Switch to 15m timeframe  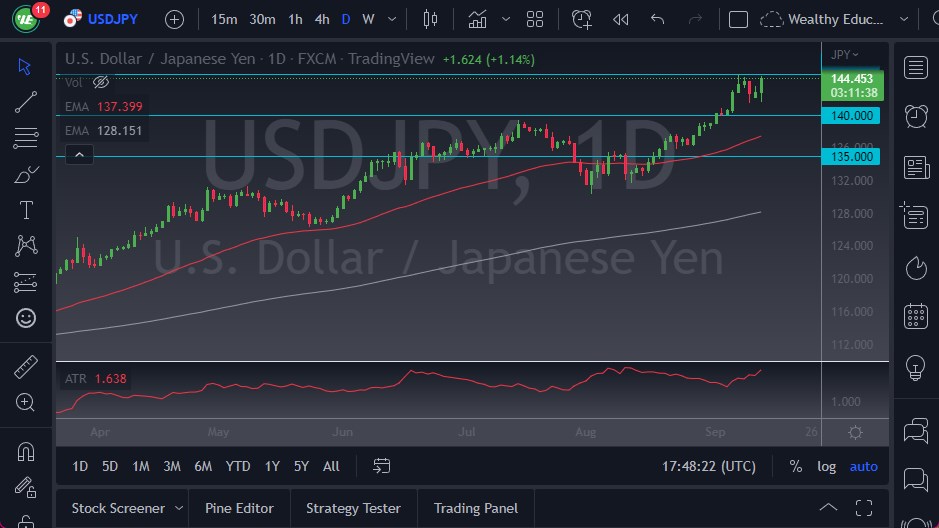[224, 20]
